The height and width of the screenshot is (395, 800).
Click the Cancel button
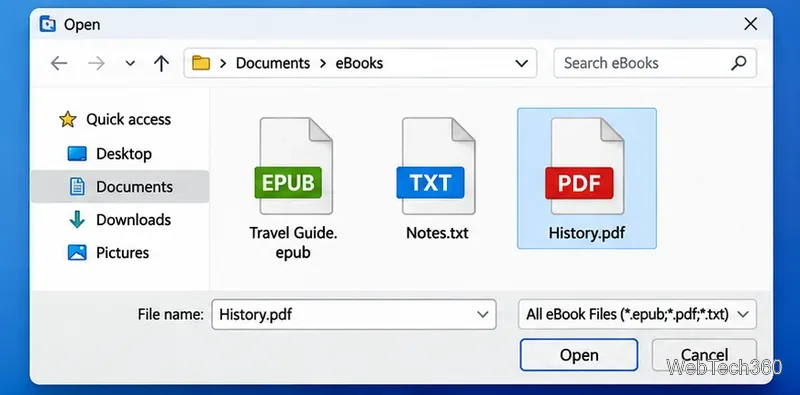[x=704, y=355]
